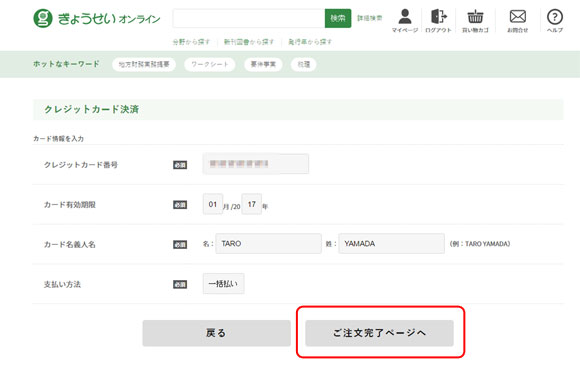Select the ワークシート hot keyword pill
The width and height of the screenshot is (580, 388).
pyautogui.click(x=210, y=64)
